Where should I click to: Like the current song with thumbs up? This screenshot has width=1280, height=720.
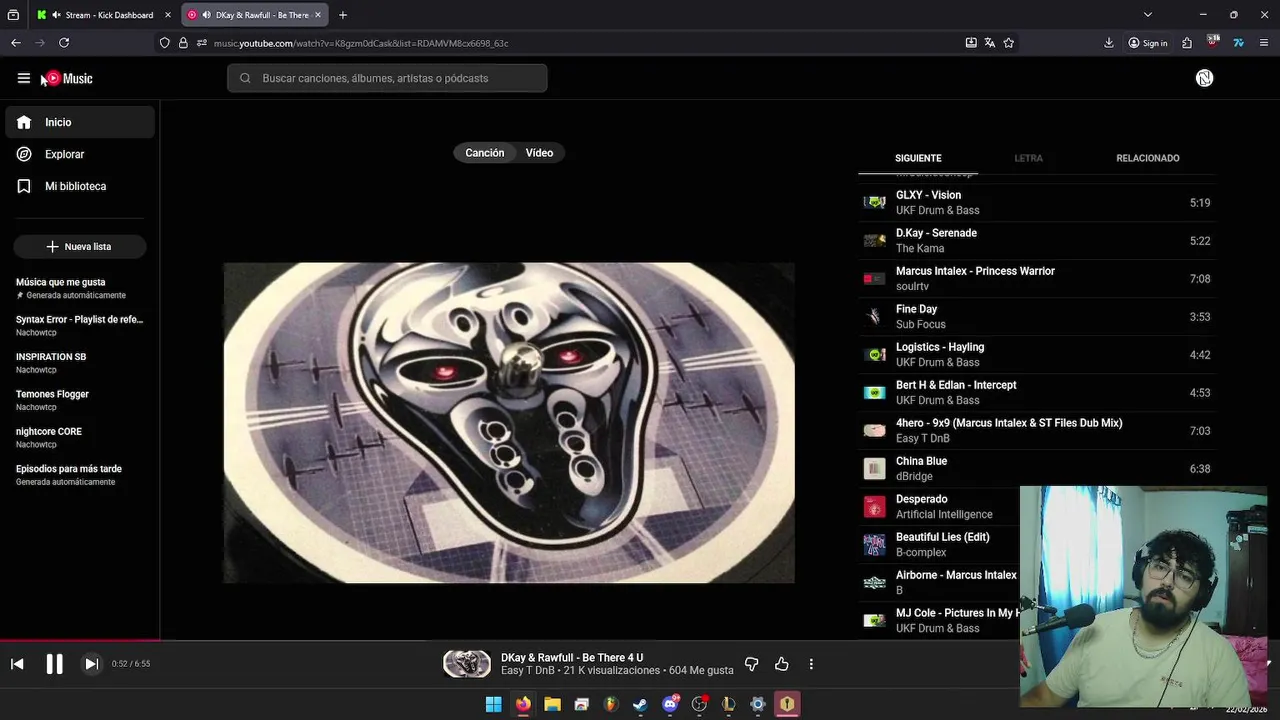(782, 664)
